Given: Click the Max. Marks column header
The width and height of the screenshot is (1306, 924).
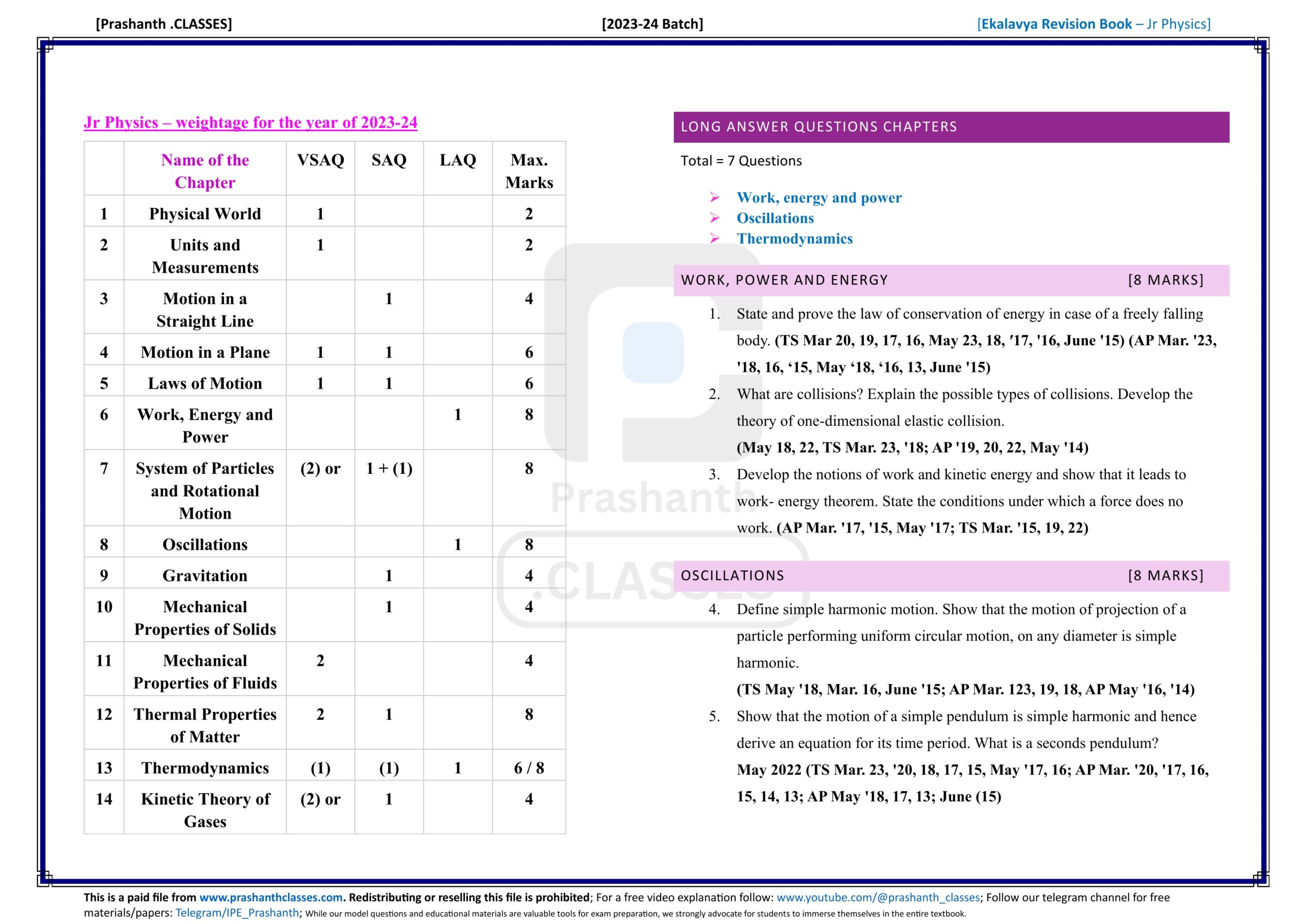Looking at the screenshot, I should (x=529, y=171).
